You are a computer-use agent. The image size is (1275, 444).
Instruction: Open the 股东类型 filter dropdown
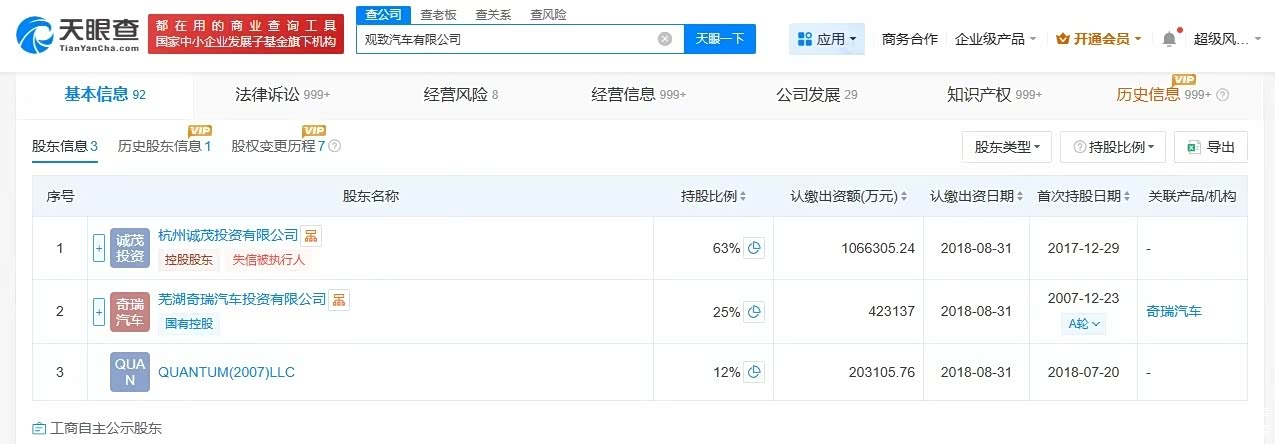[x=1006, y=147]
